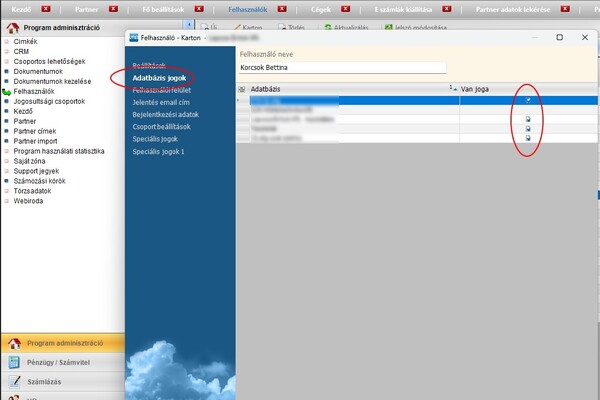Viewport: 600px width, 400px height.
Task: Open Törzsadatok tree item
Action: [x=32, y=191]
